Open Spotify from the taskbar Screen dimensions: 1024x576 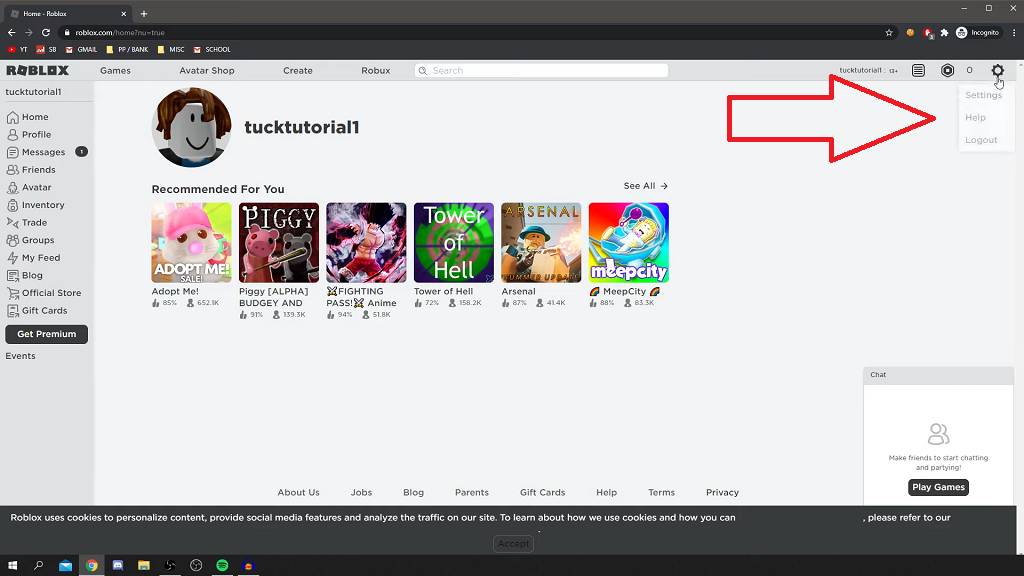coord(222,566)
